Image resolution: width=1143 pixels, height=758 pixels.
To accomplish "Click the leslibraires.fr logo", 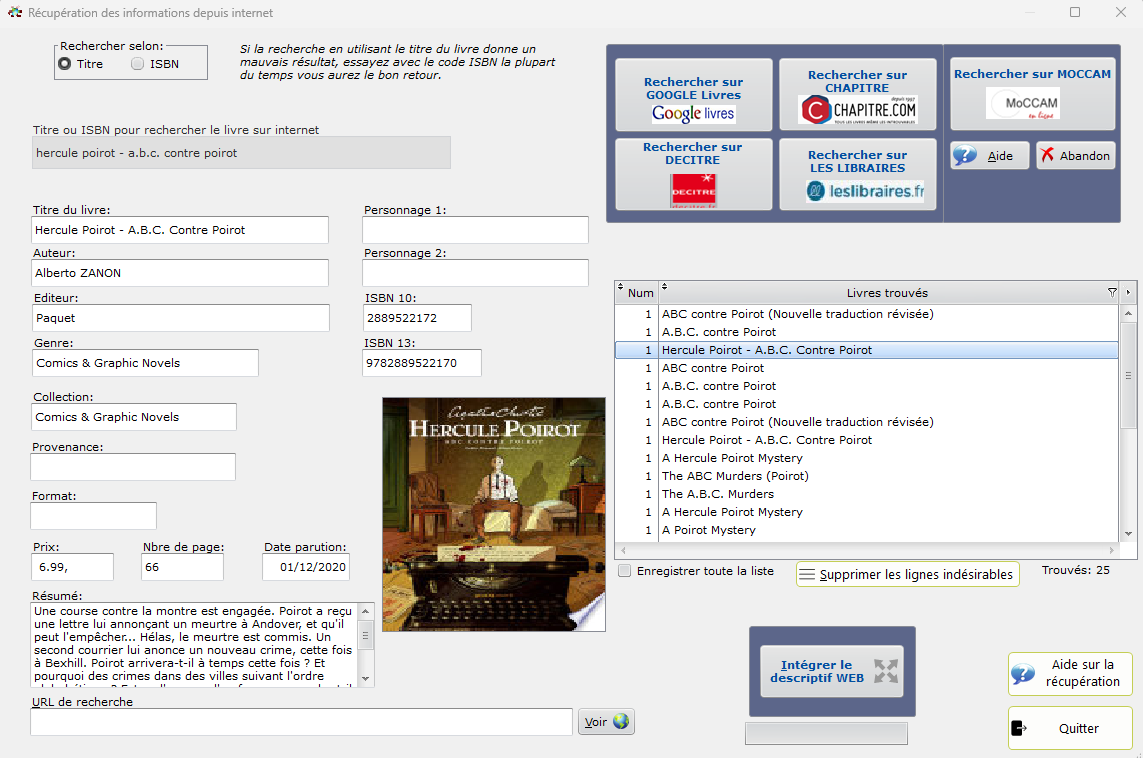I will [865, 191].
